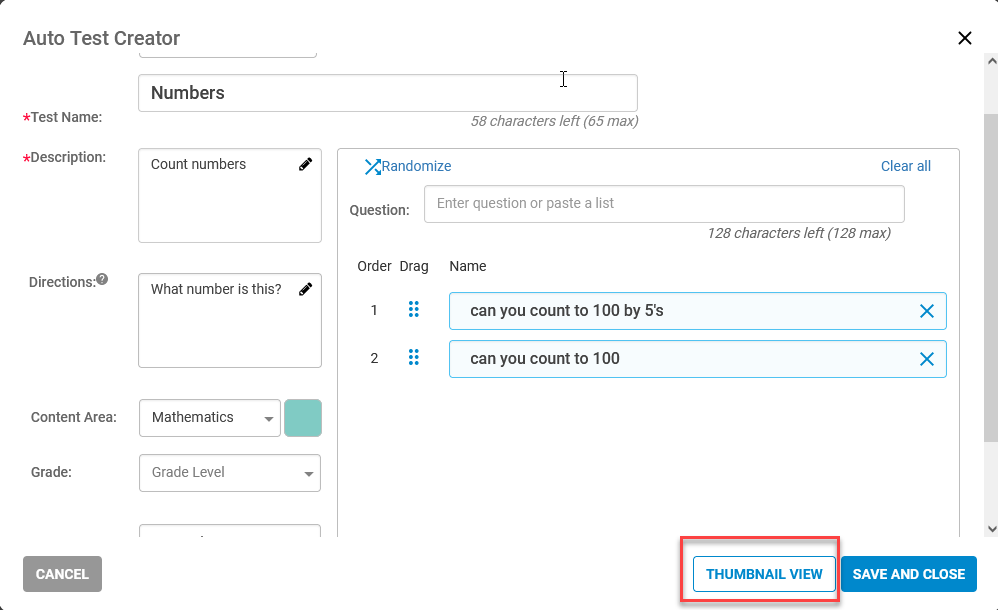This screenshot has width=998, height=610.
Task: Close the Auto Test Creator dialog
Action: [x=965, y=38]
